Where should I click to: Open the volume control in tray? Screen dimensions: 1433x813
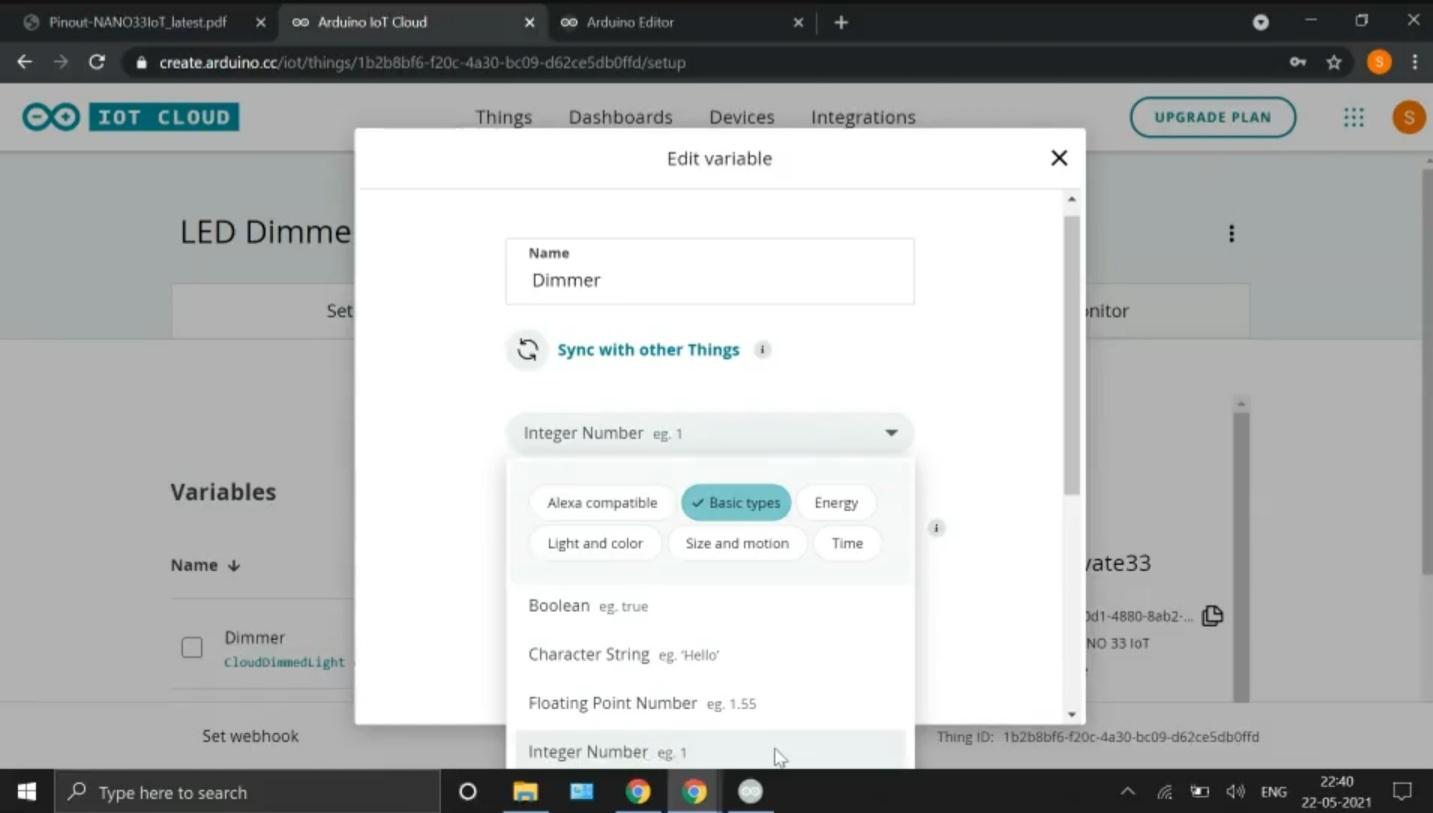1236,792
